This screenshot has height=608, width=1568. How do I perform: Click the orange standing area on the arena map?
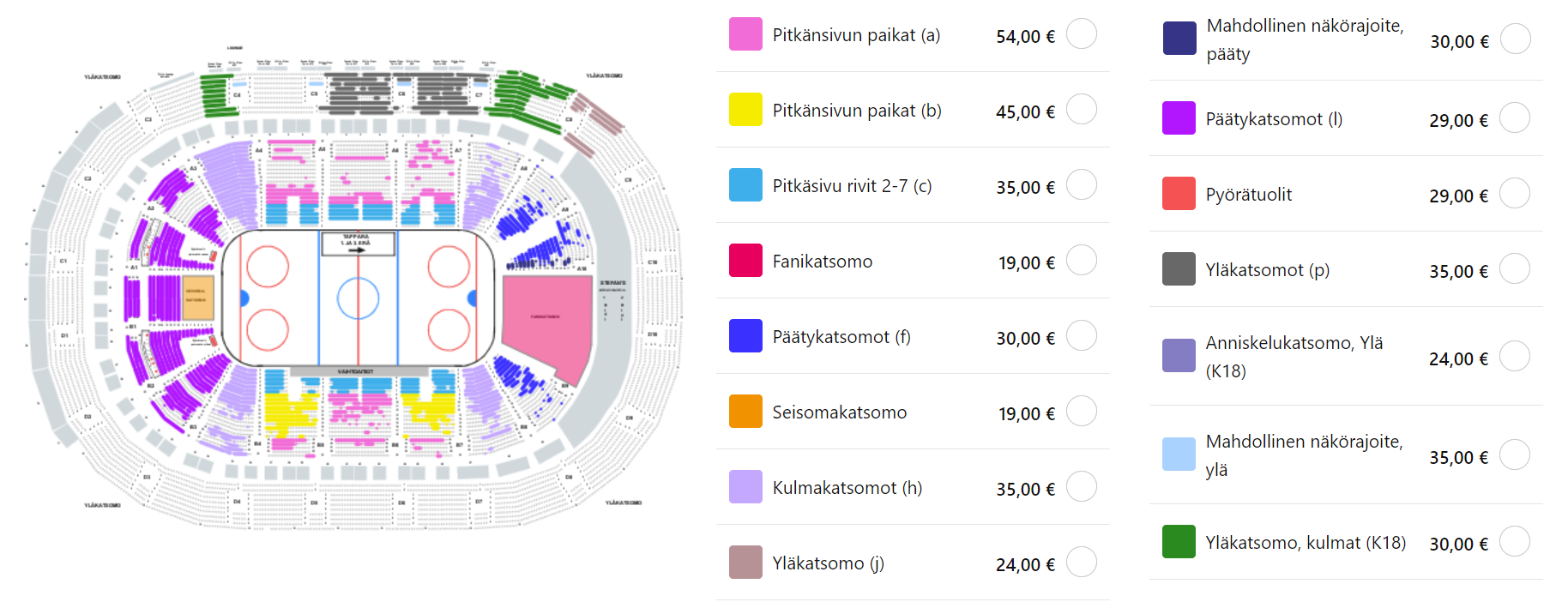pos(197,297)
